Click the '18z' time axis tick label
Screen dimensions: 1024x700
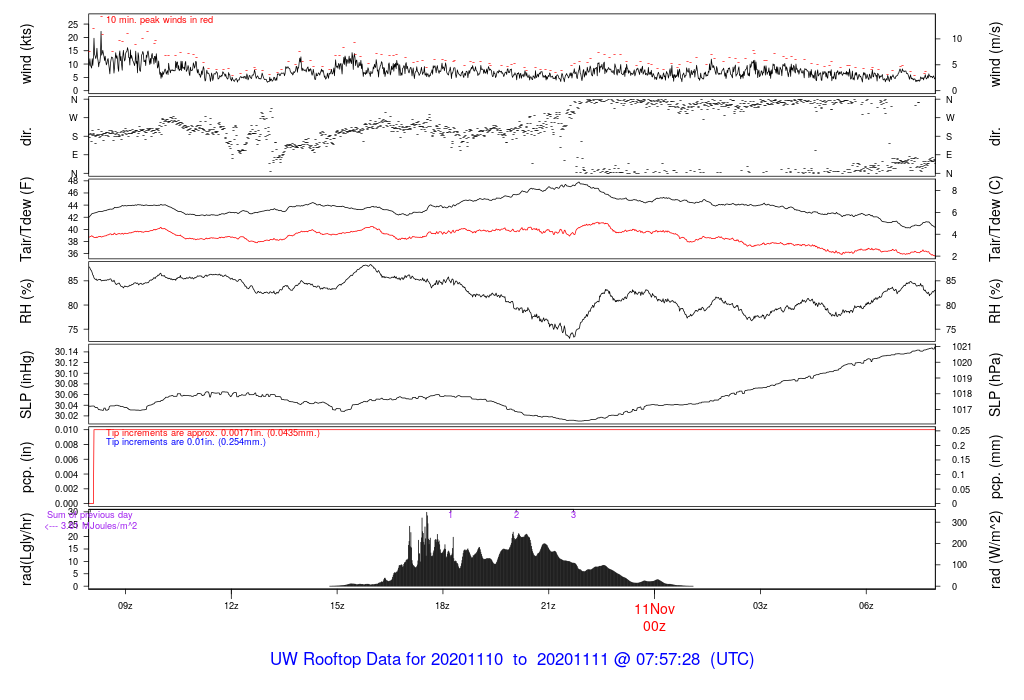pyautogui.click(x=442, y=606)
